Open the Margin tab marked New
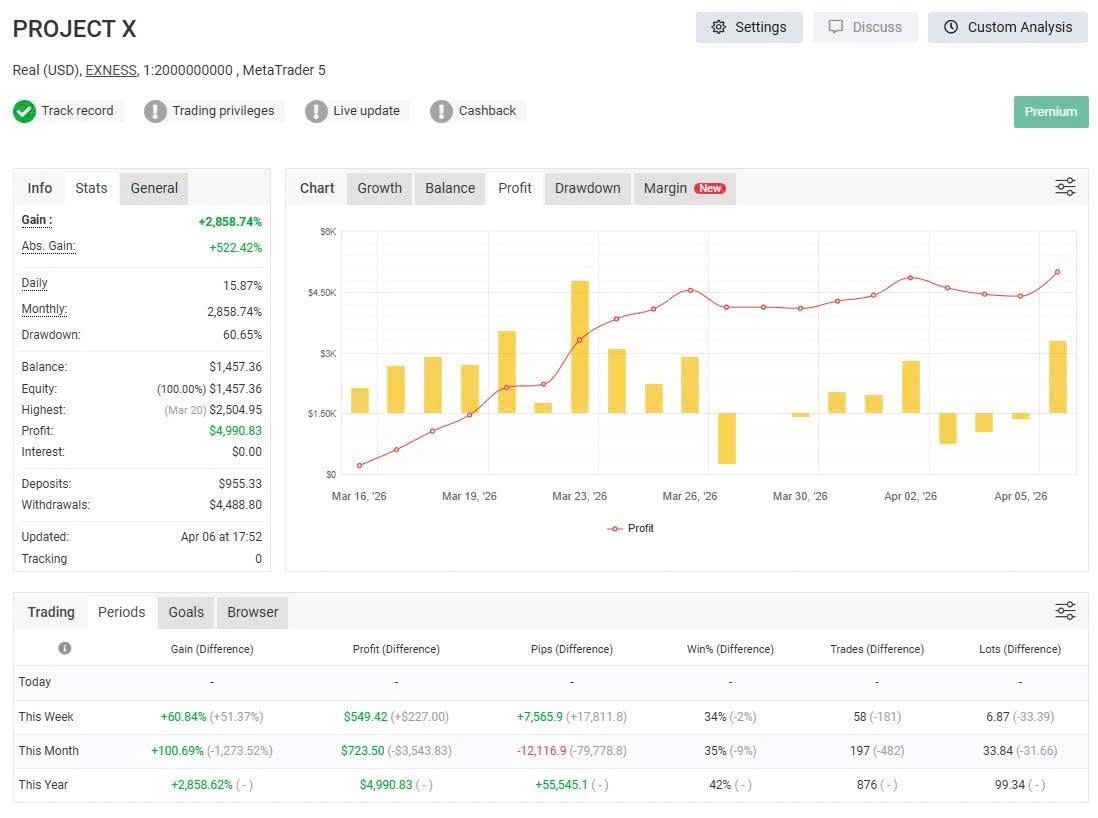 [x=684, y=188]
